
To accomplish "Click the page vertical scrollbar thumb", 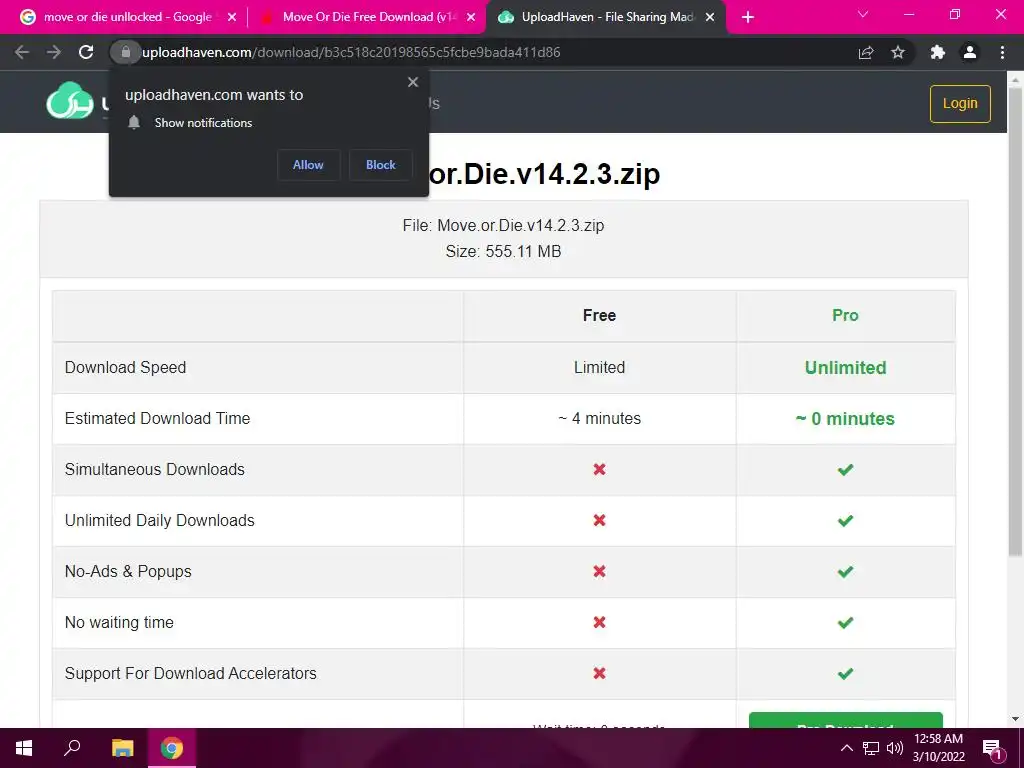I will click(1016, 322).
